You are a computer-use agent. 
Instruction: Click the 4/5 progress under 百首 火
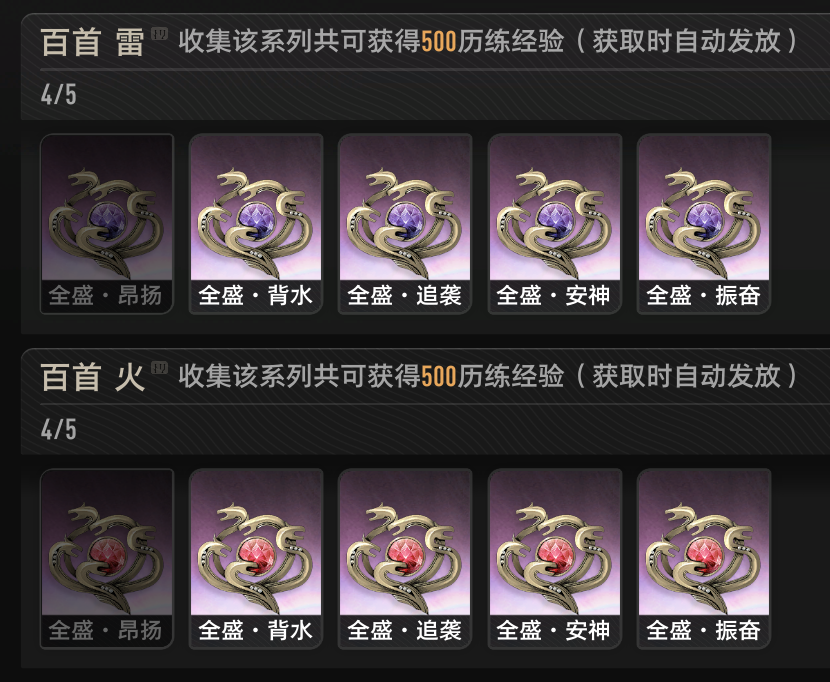pyautogui.click(x=59, y=429)
